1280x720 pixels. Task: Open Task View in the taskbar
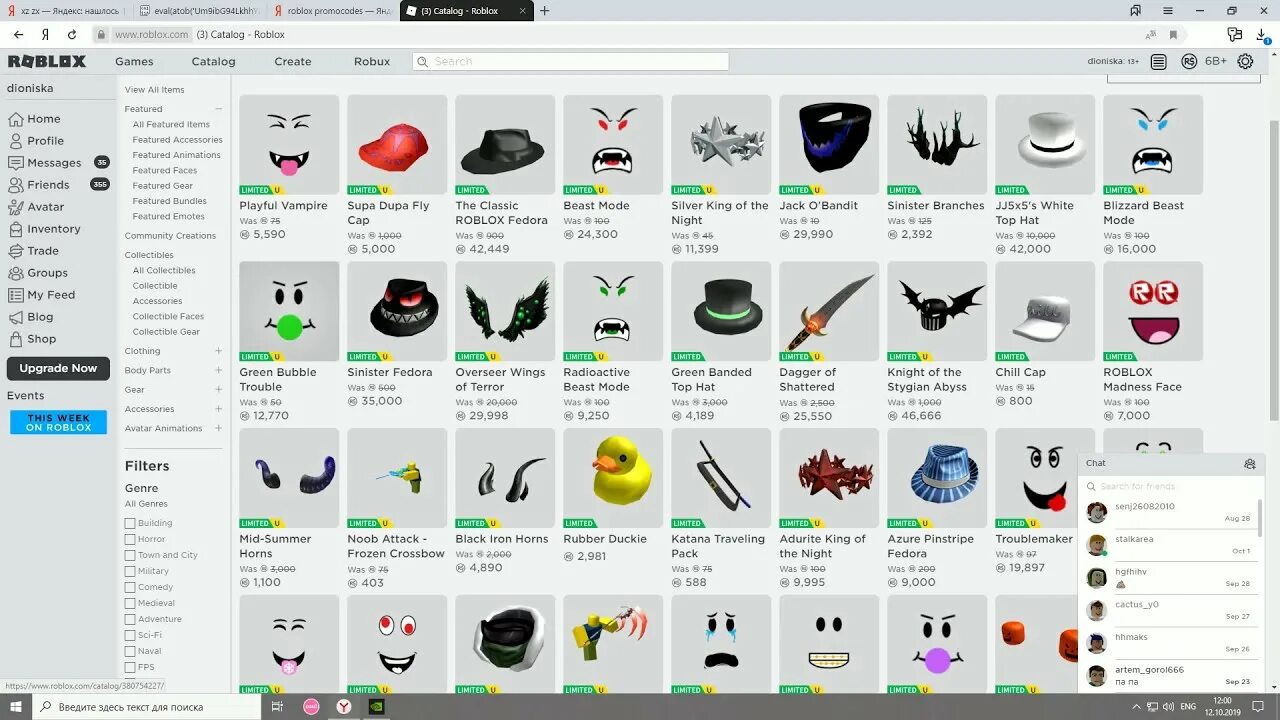[x=277, y=706]
